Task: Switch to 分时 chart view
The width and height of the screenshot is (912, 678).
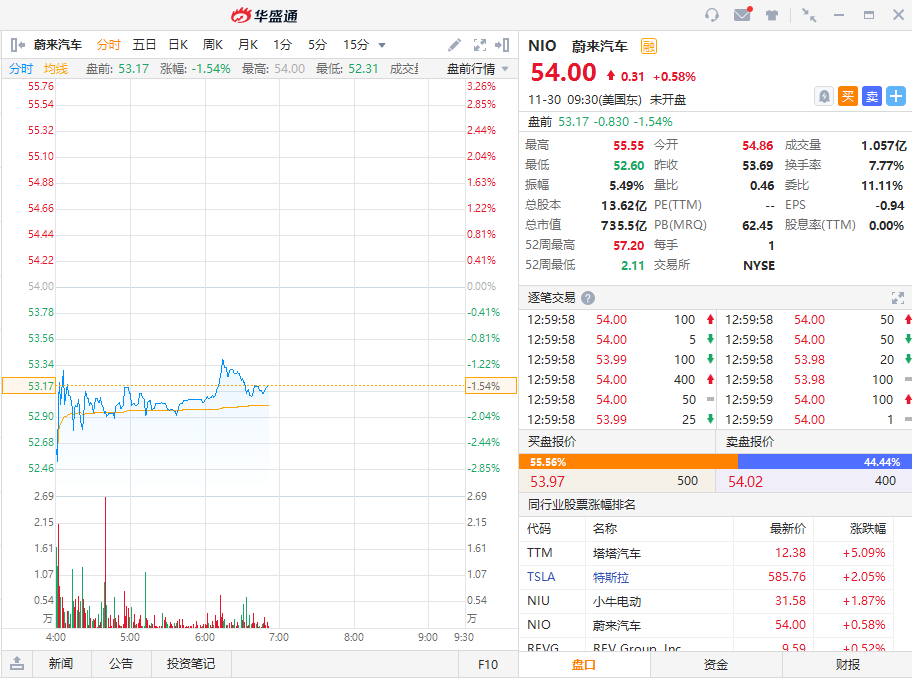Action: coord(108,45)
